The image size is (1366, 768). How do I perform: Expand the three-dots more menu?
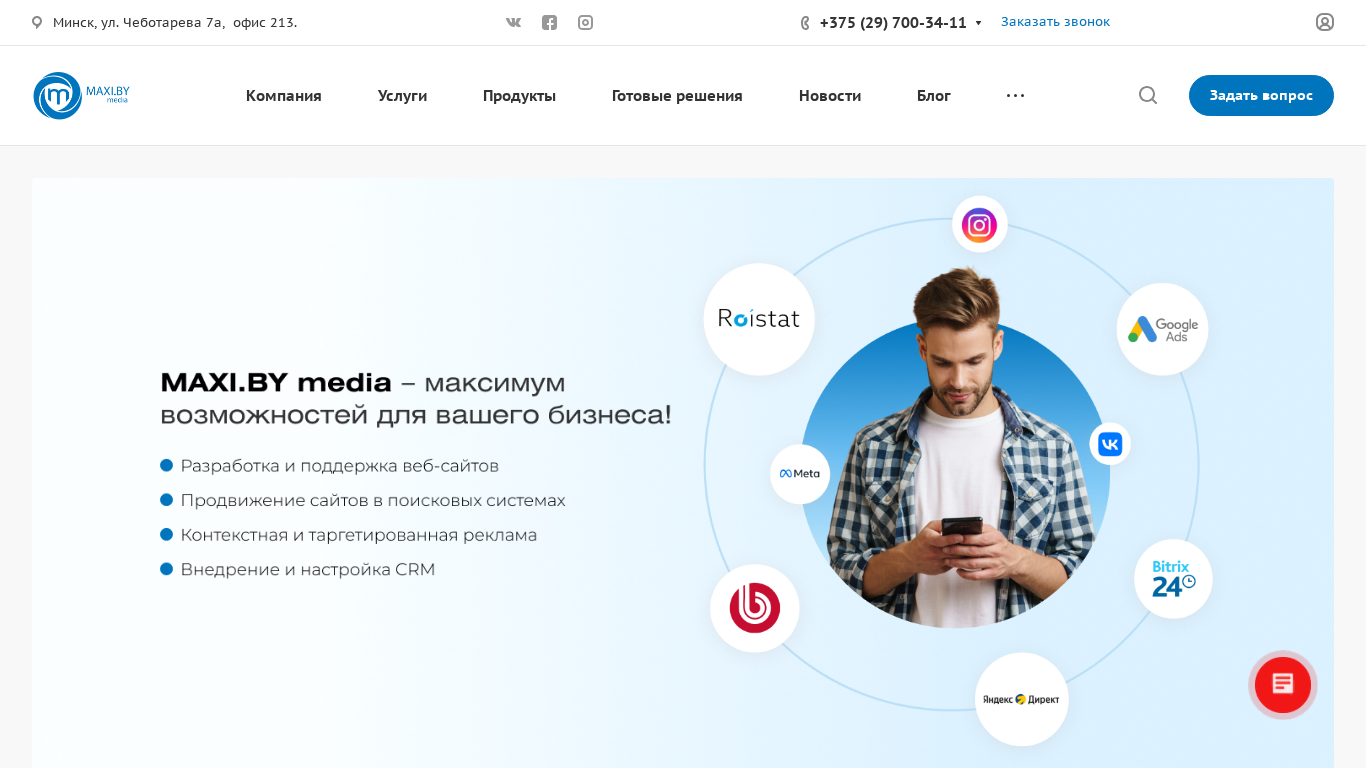click(1015, 95)
